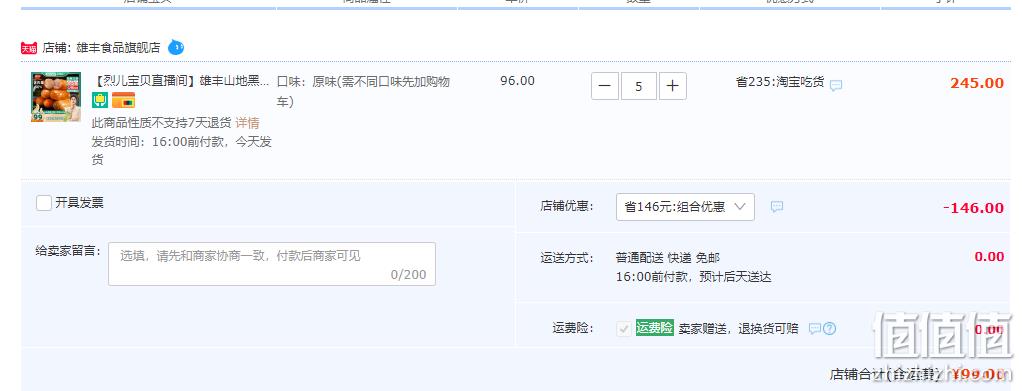1022x391 pixels.
Task: Enable the 开具发票 checkbox
Action: 44,203
